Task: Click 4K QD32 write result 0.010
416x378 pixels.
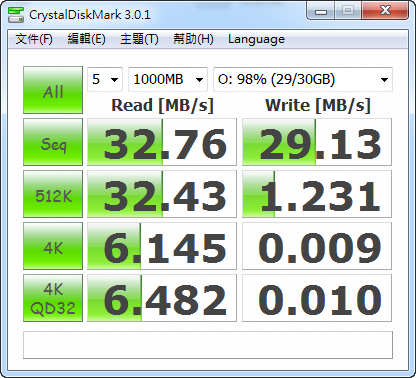Action: point(317,298)
